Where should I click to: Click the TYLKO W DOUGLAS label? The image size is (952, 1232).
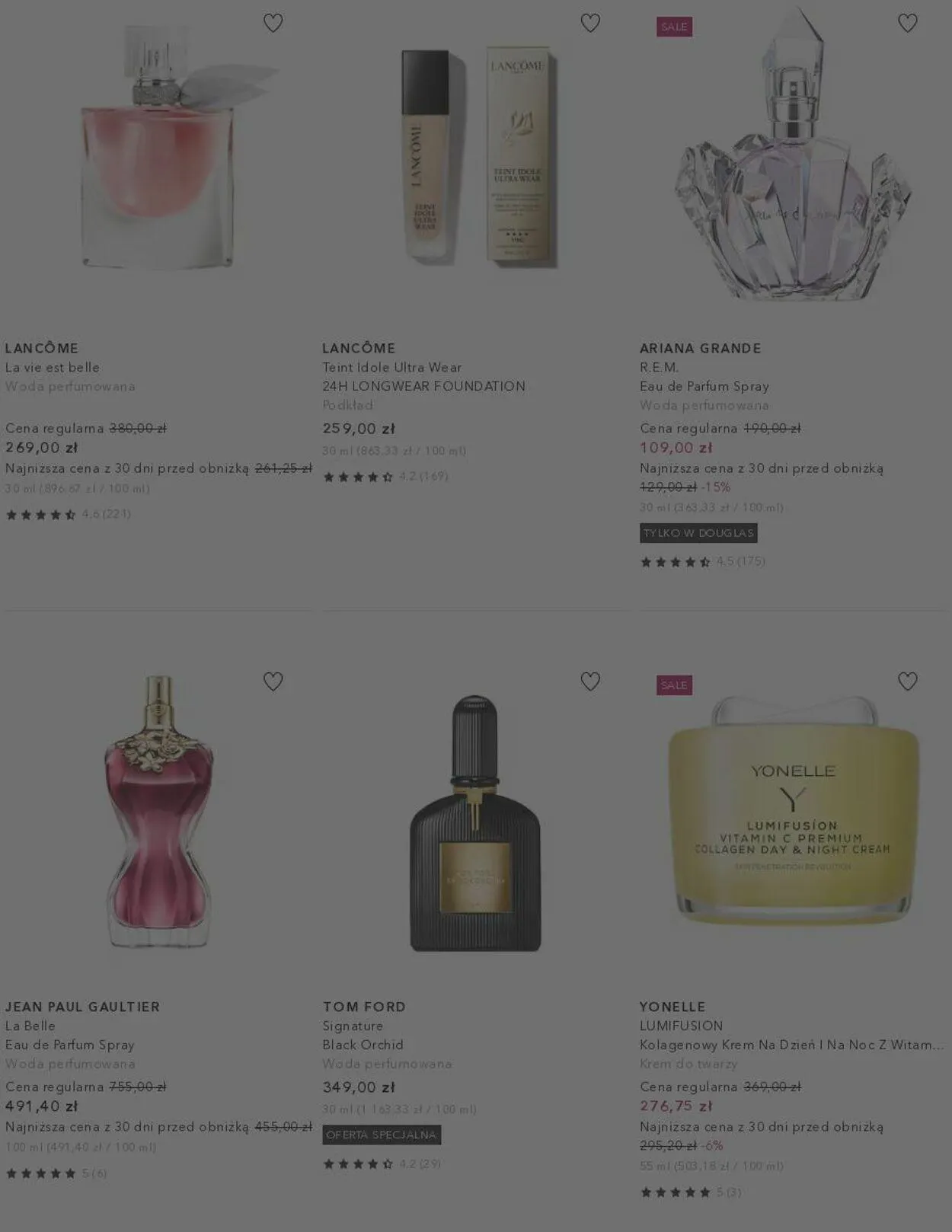point(698,533)
